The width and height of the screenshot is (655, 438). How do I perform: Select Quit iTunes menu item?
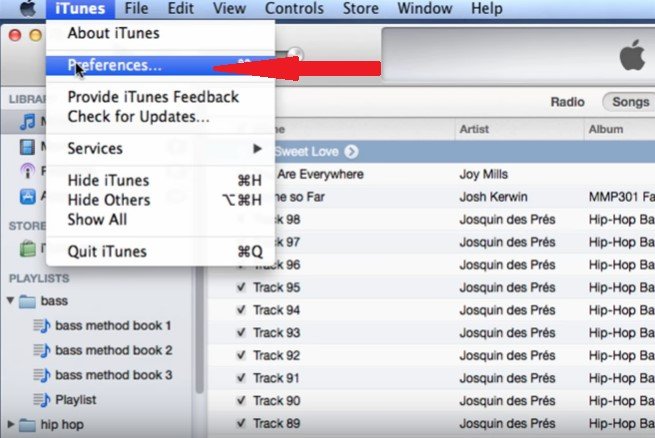point(107,251)
